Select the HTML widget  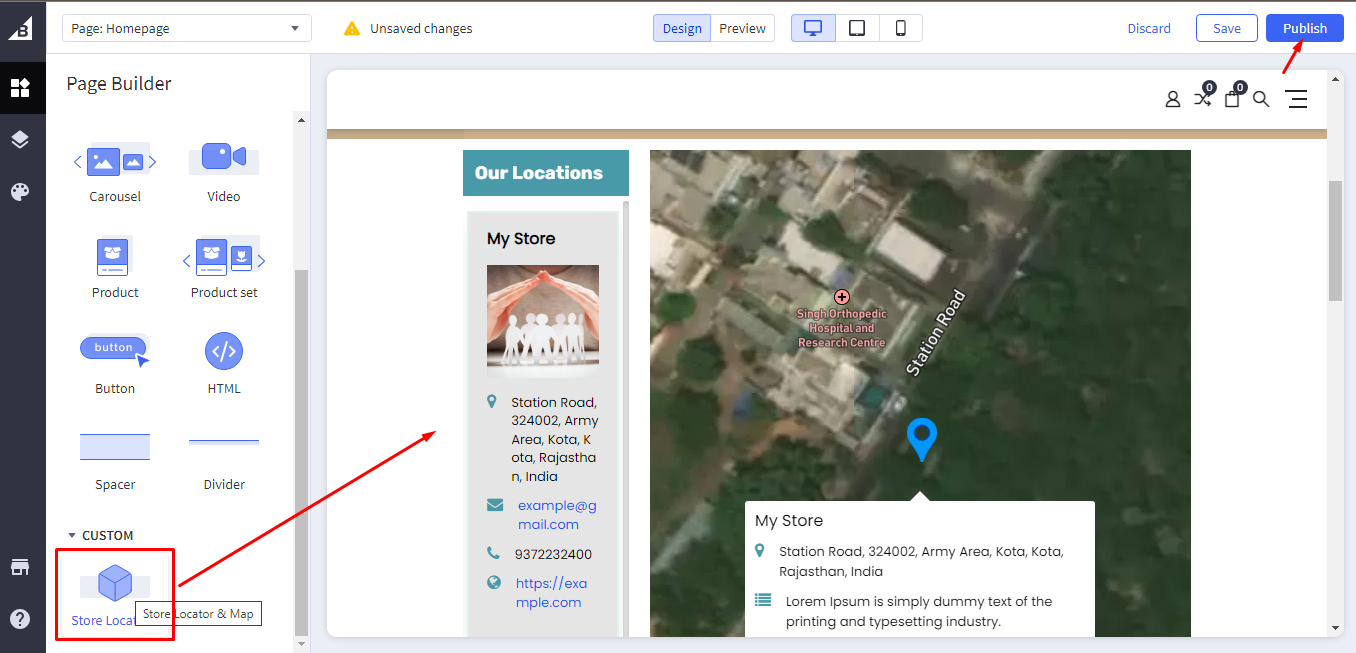coord(224,364)
